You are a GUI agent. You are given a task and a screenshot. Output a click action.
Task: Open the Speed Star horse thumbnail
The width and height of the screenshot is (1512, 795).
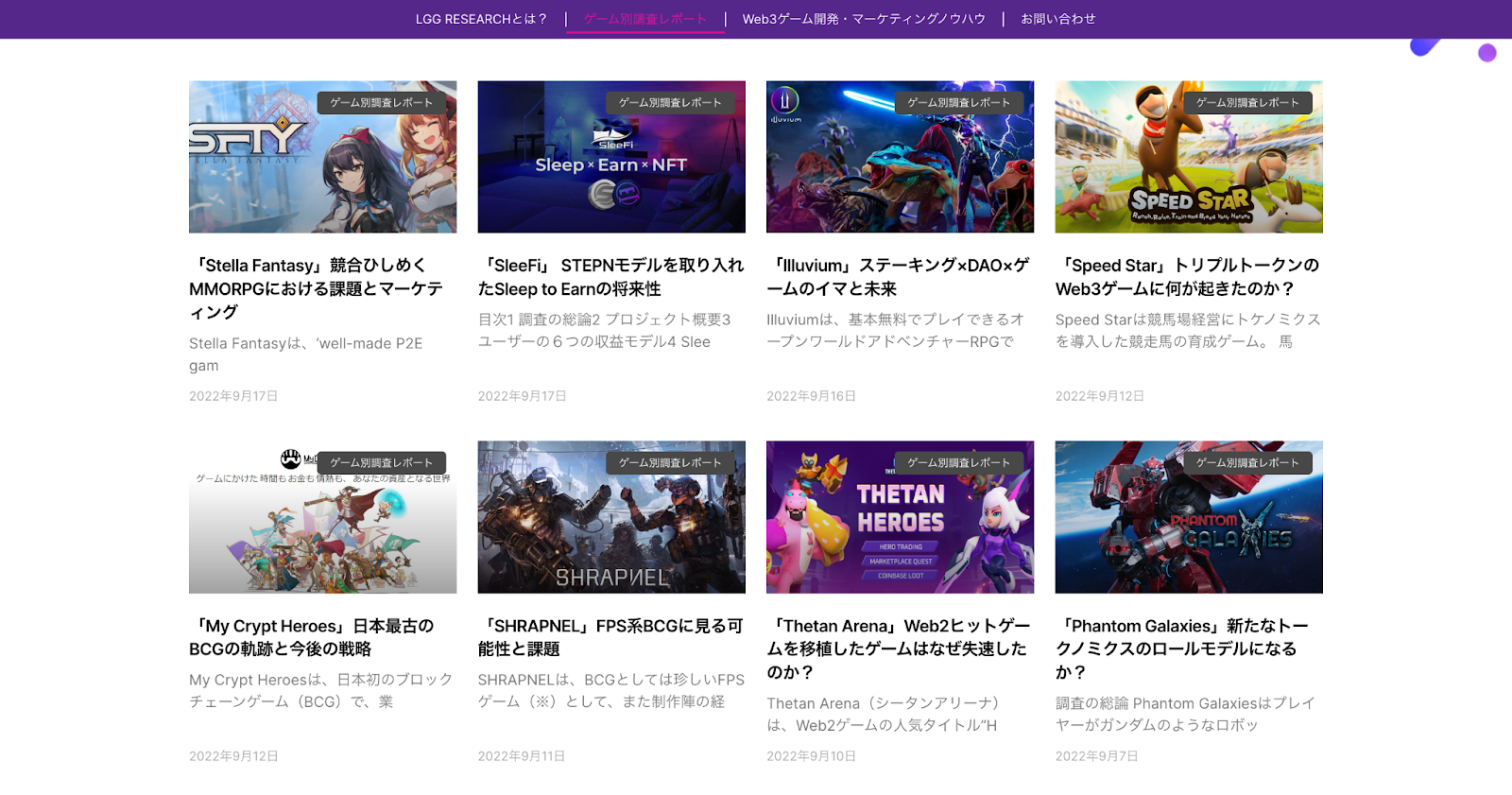[x=1189, y=157]
